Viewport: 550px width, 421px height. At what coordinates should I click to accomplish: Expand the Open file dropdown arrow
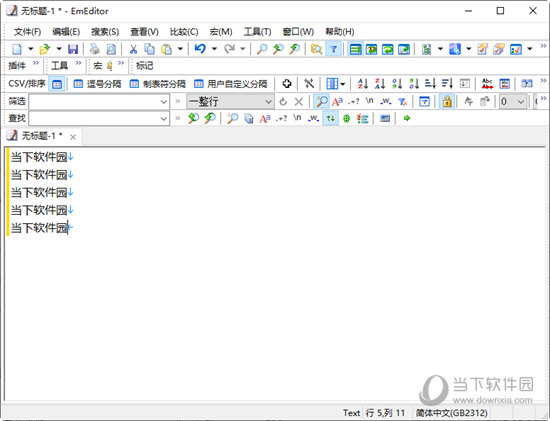59,49
